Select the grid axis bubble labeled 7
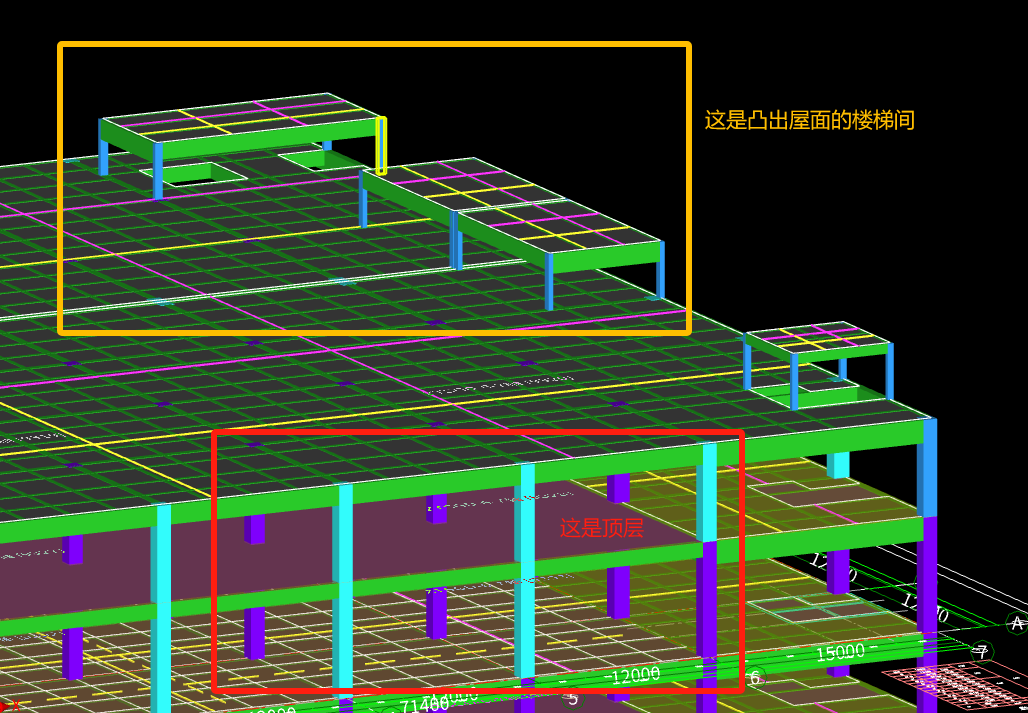1028x713 pixels. (981, 652)
